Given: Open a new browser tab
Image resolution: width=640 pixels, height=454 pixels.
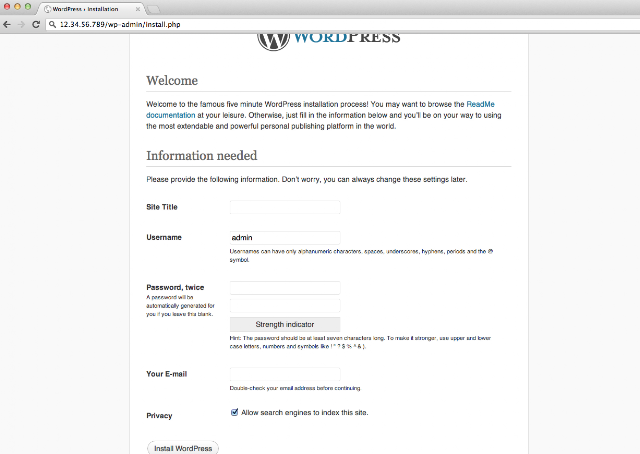Looking at the screenshot, I should 153,9.
